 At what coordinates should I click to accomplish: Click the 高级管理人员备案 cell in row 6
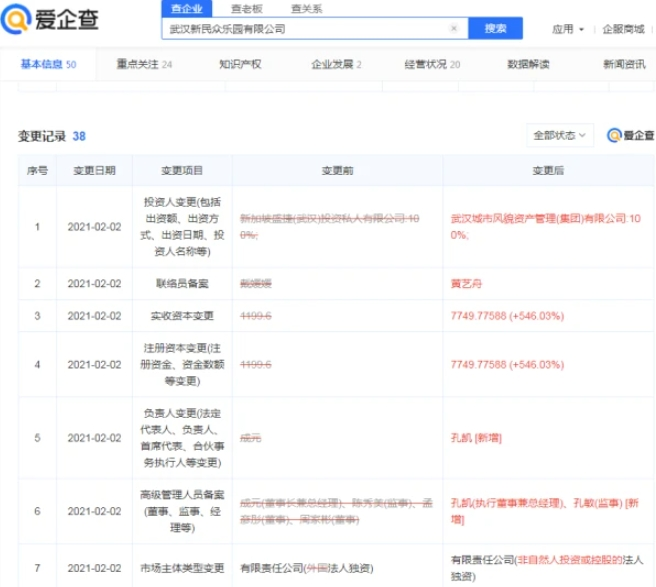click(182, 511)
